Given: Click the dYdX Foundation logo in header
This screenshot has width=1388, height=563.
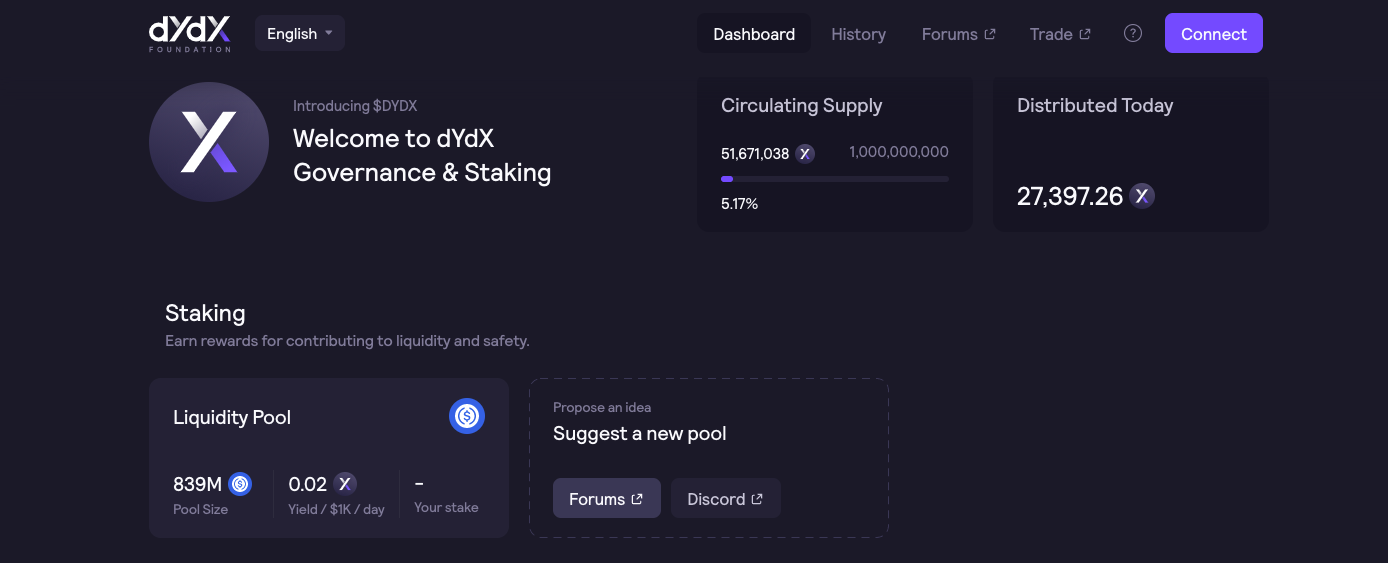Looking at the screenshot, I should pyautogui.click(x=190, y=34).
